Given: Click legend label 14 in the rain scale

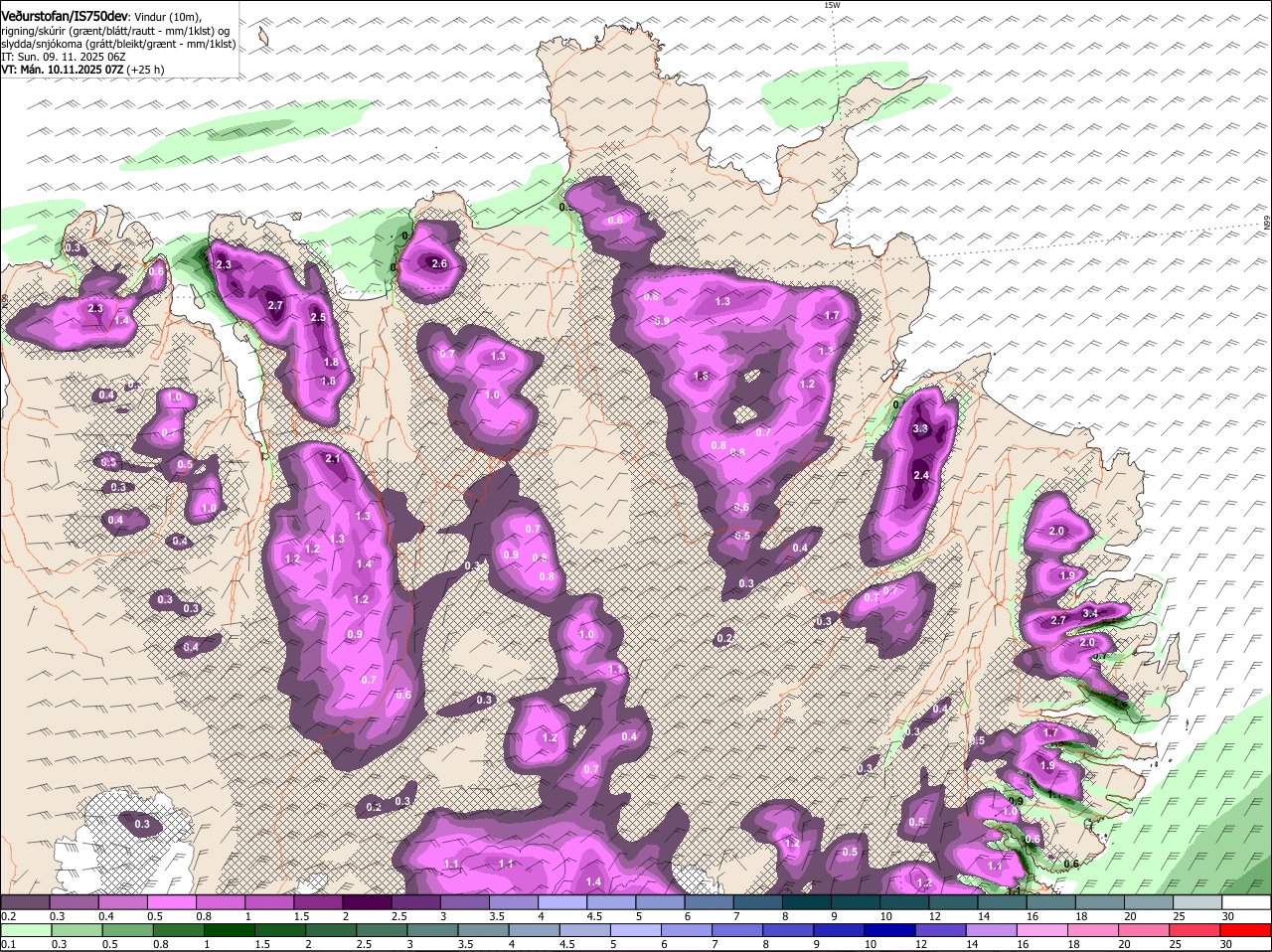Looking at the screenshot, I should [x=971, y=944].
